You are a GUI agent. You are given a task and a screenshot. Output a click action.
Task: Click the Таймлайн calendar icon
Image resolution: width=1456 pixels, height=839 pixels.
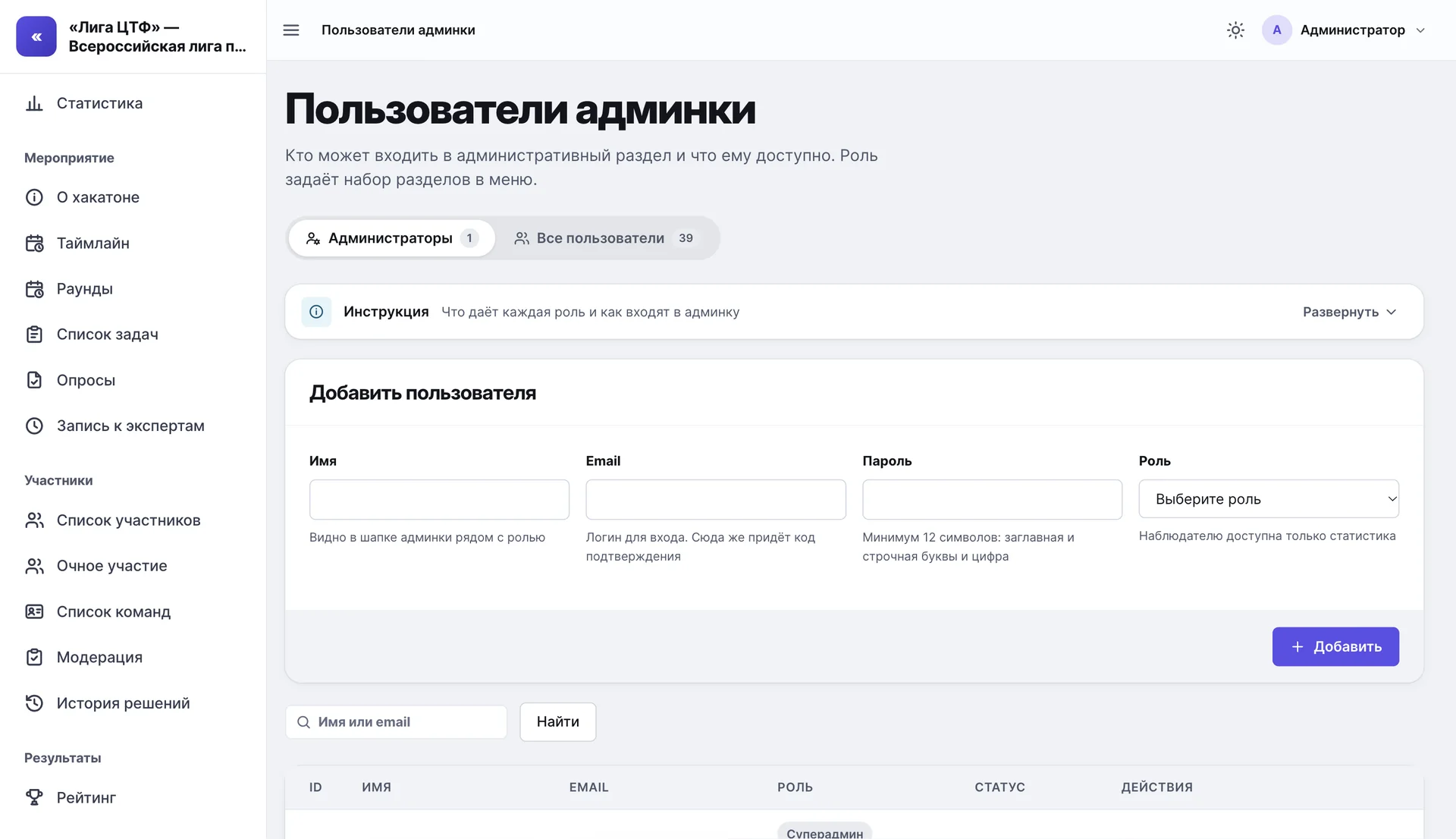(x=34, y=244)
